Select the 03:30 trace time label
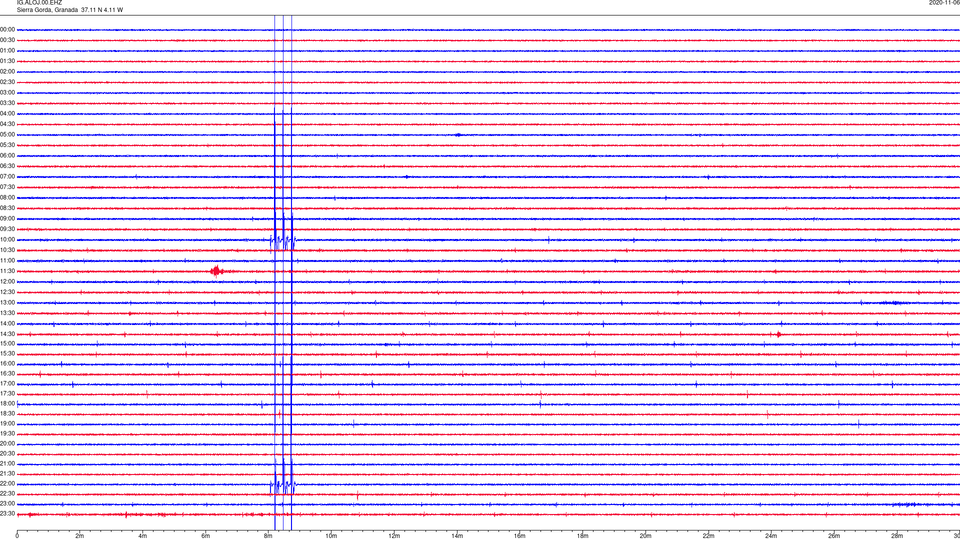 [x=7, y=103]
